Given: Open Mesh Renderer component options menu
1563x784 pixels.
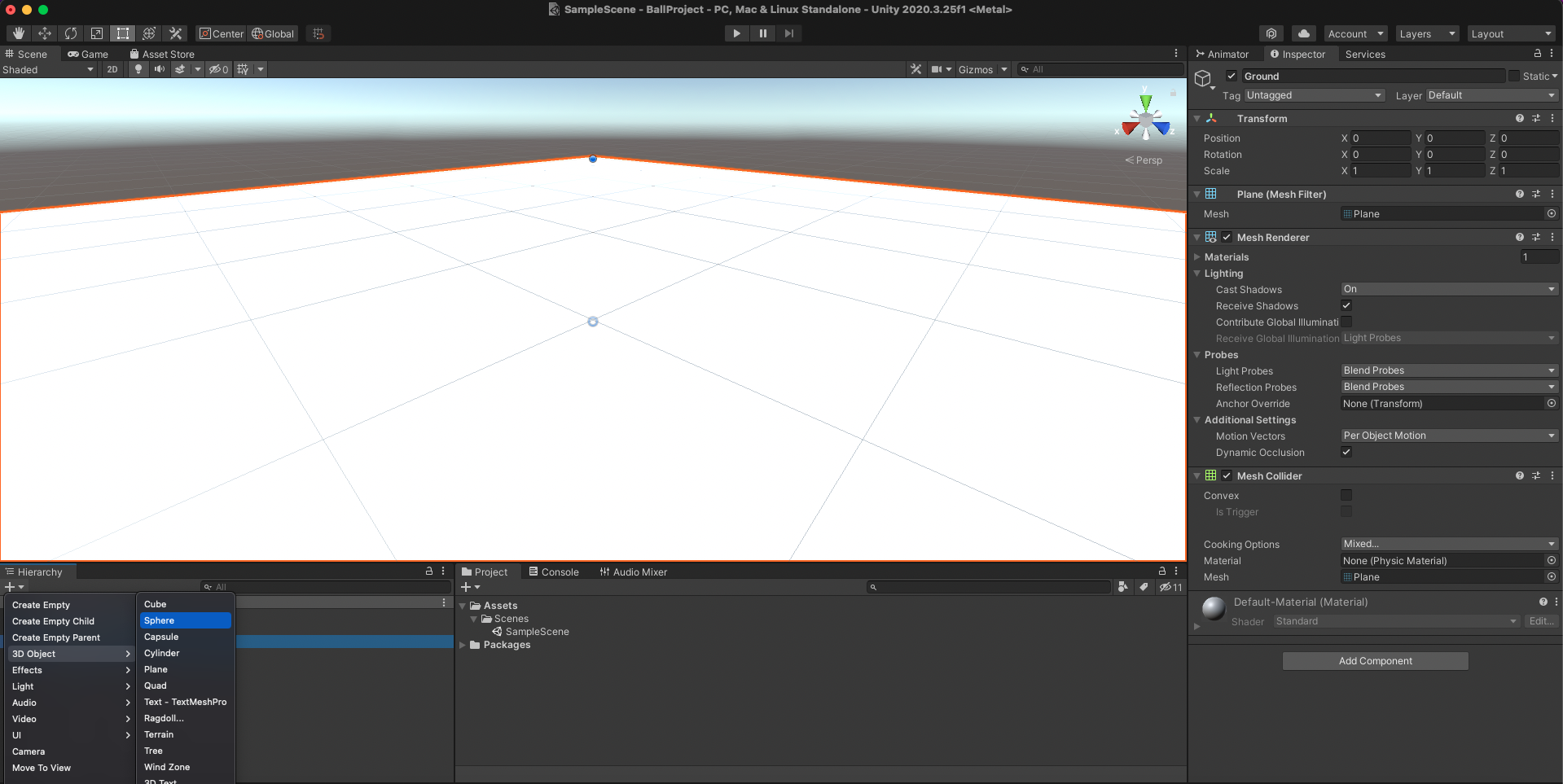Looking at the screenshot, I should (x=1552, y=237).
